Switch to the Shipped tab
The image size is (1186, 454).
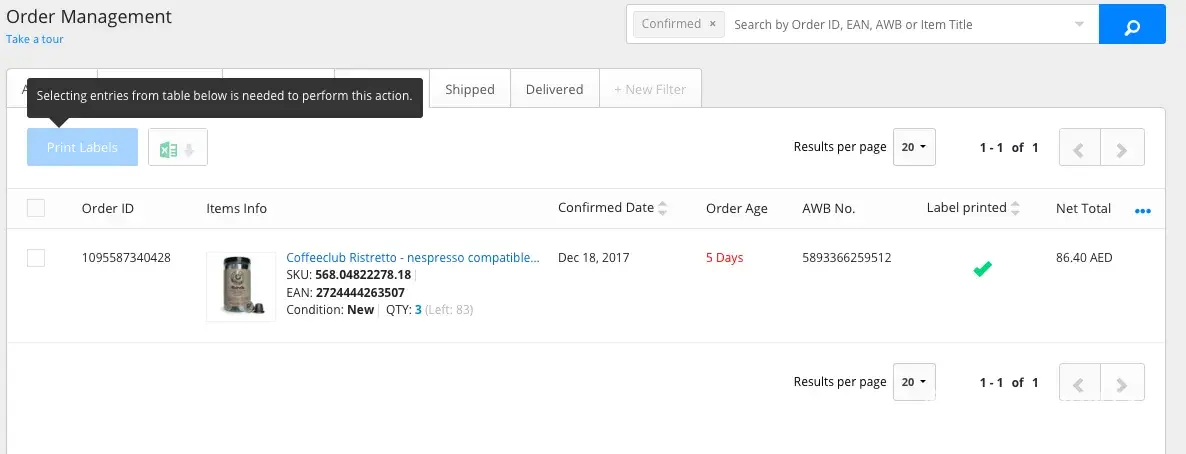pyautogui.click(x=470, y=89)
